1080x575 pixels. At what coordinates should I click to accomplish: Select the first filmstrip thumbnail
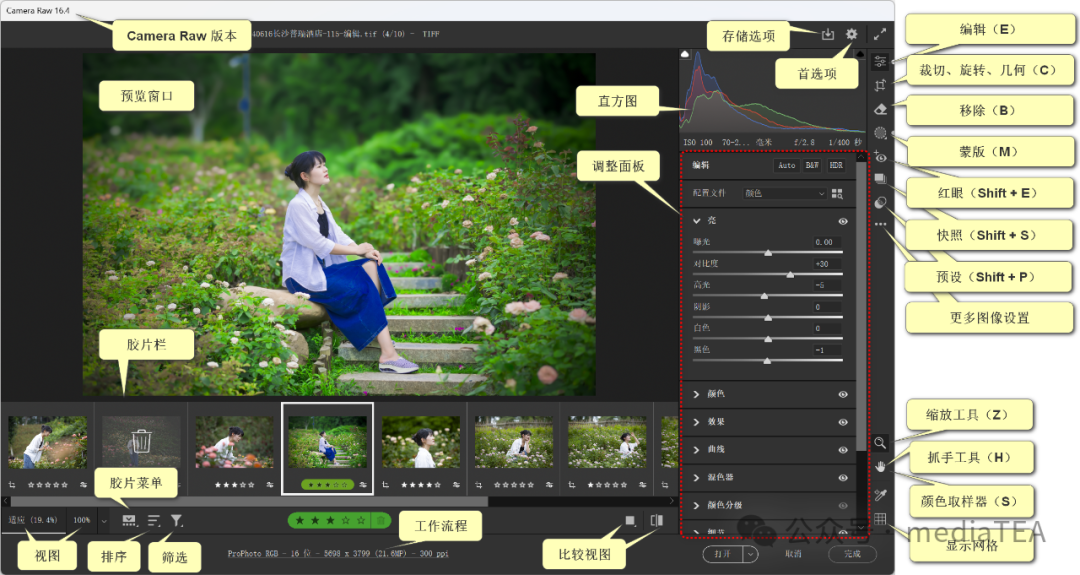click(48, 442)
